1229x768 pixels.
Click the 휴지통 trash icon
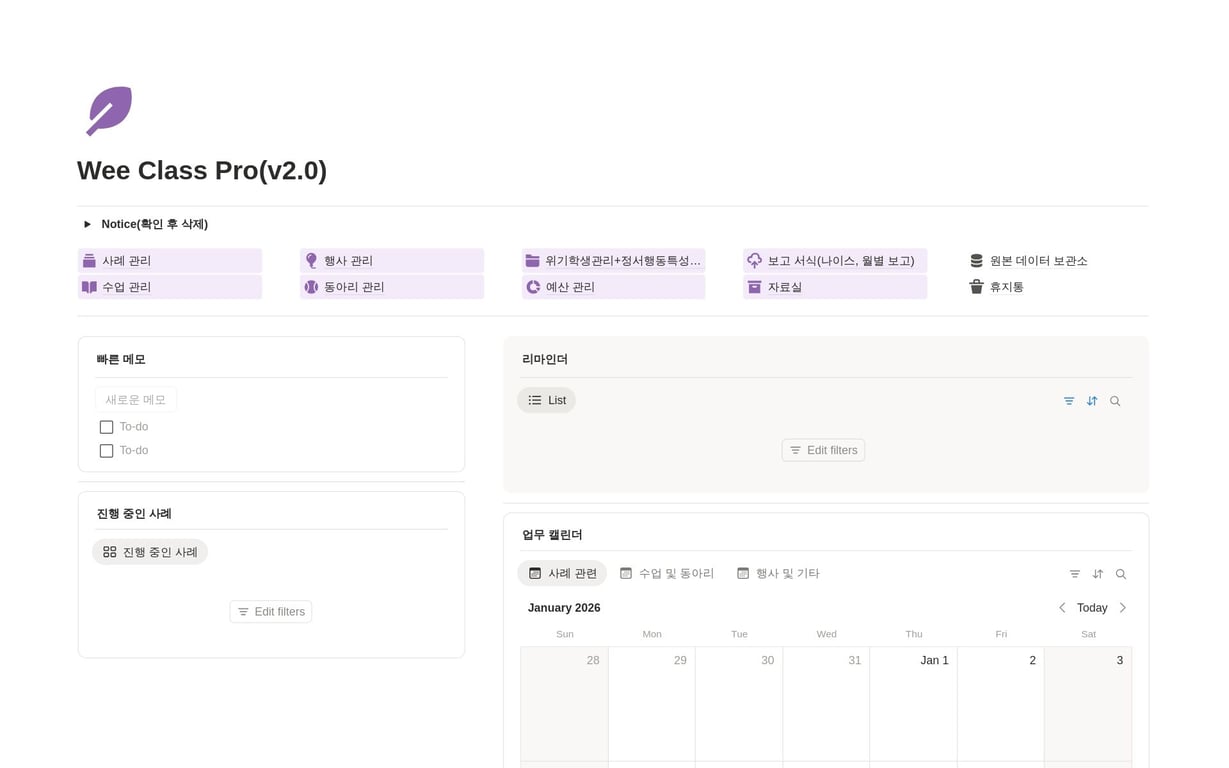[x=976, y=287]
